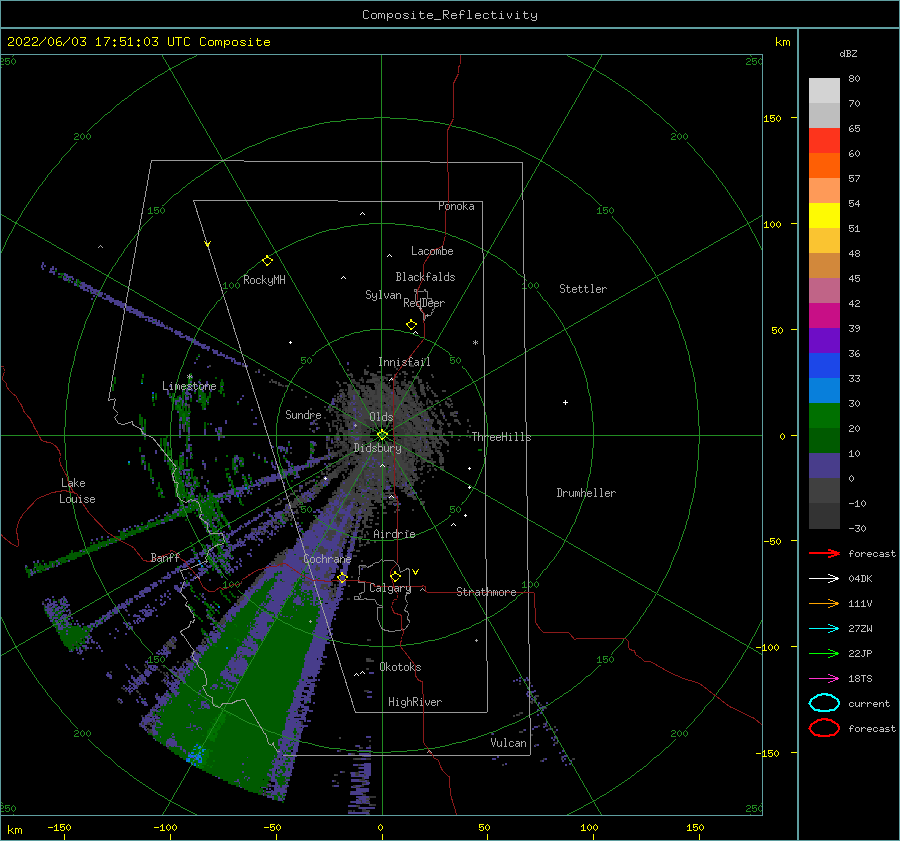Click the green 22JP arrow in the legend
Viewport: 900px width, 841px height.
(824, 653)
